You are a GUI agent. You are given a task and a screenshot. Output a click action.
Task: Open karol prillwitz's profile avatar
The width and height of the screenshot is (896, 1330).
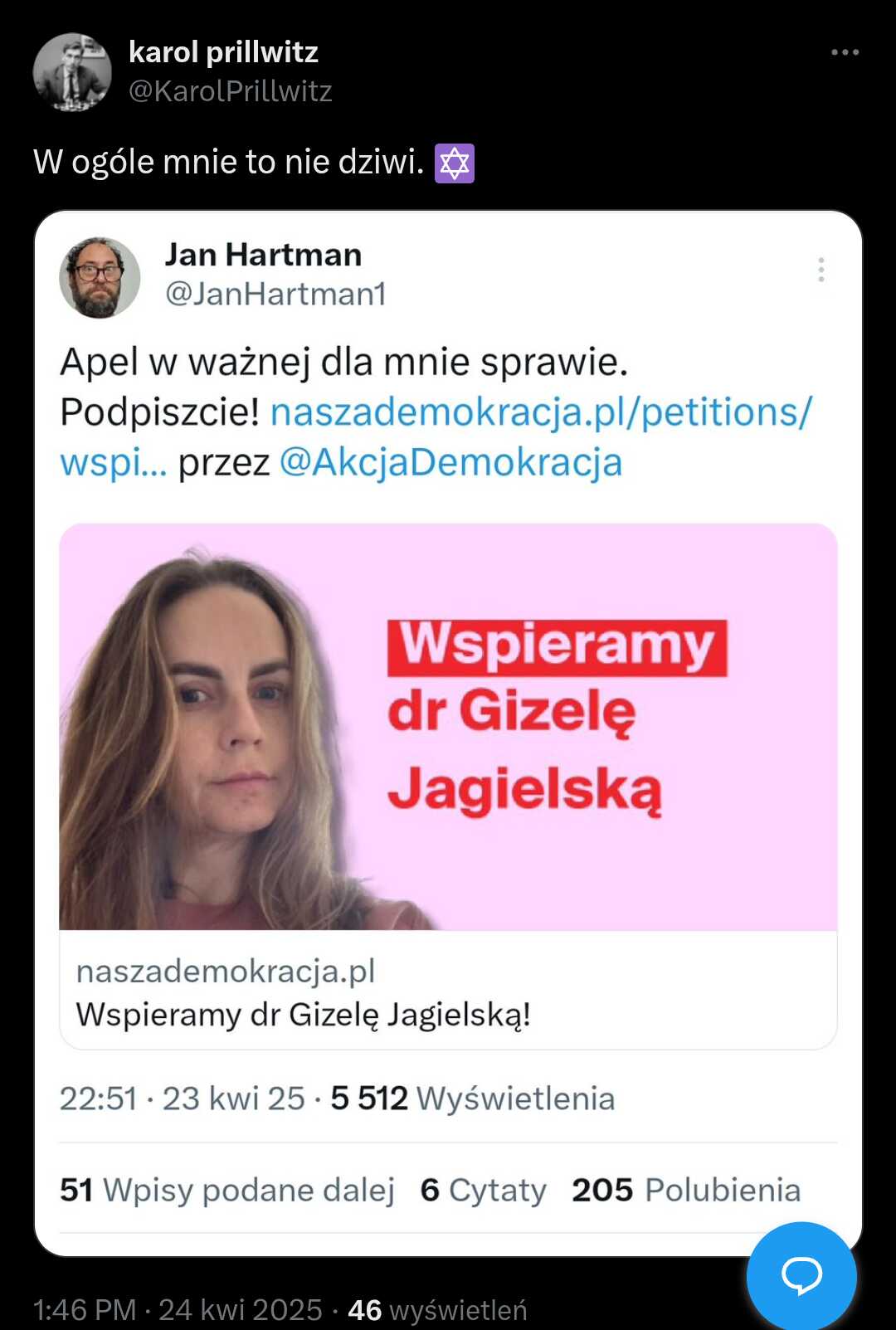pyautogui.click(x=72, y=72)
